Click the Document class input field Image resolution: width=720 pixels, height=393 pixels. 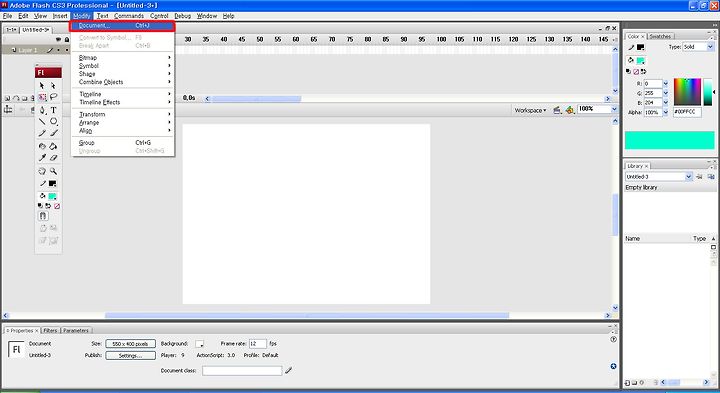[x=242, y=371]
